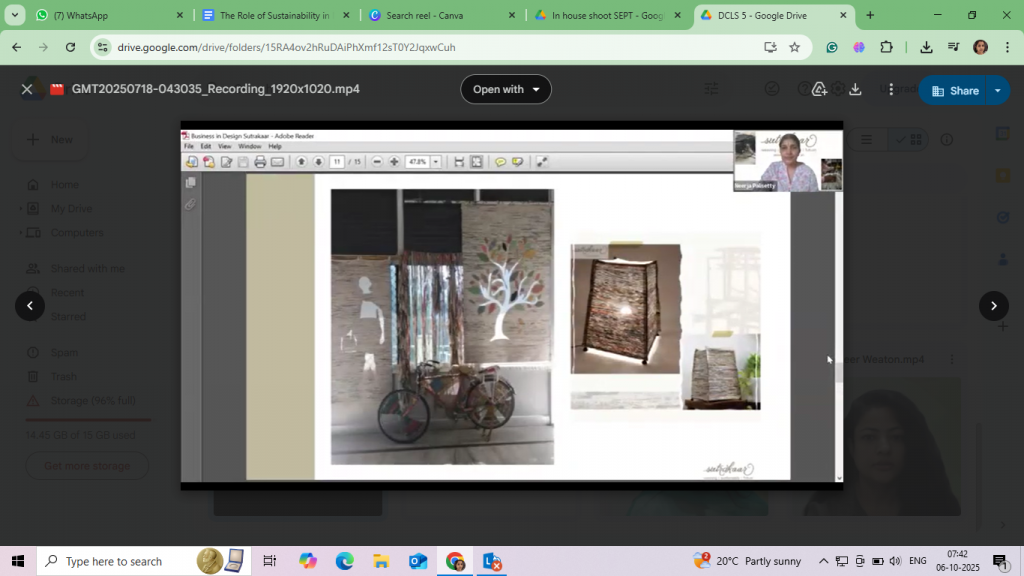Open Chrome tab search chevron
The image size is (1024, 576).
pyautogui.click(x=14, y=15)
